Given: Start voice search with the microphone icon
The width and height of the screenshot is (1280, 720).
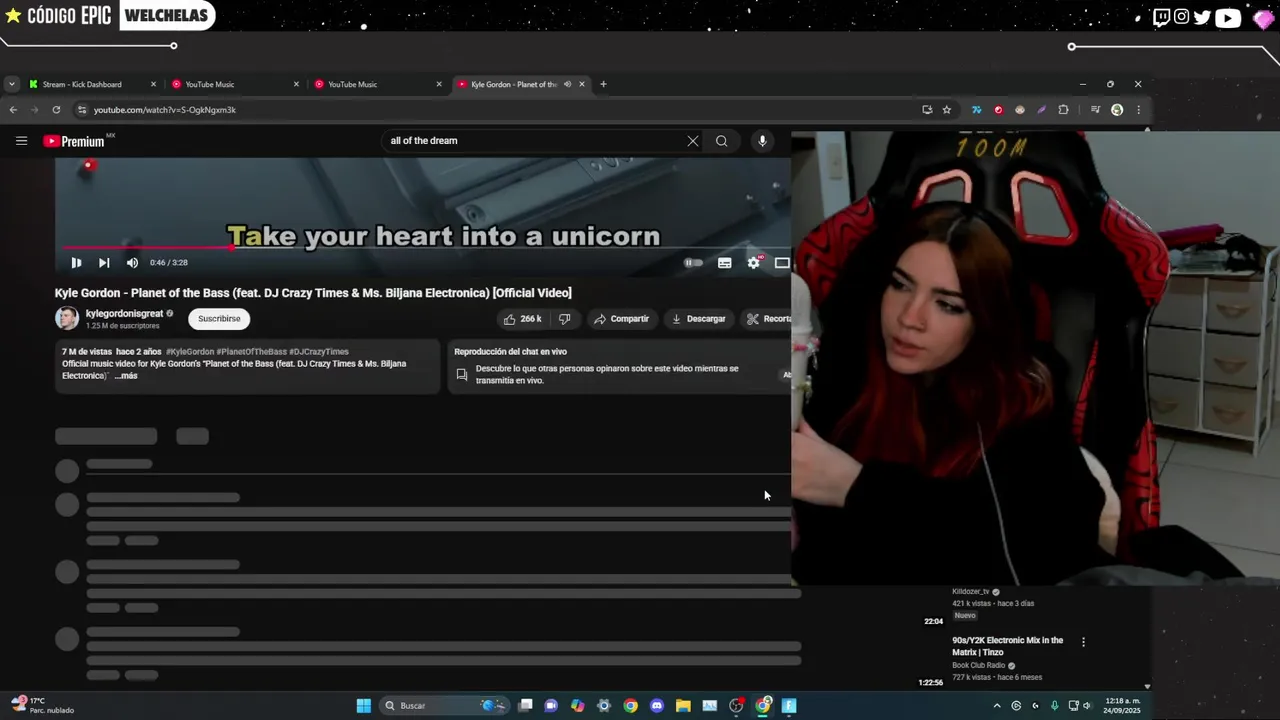Looking at the screenshot, I should click(x=762, y=141).
